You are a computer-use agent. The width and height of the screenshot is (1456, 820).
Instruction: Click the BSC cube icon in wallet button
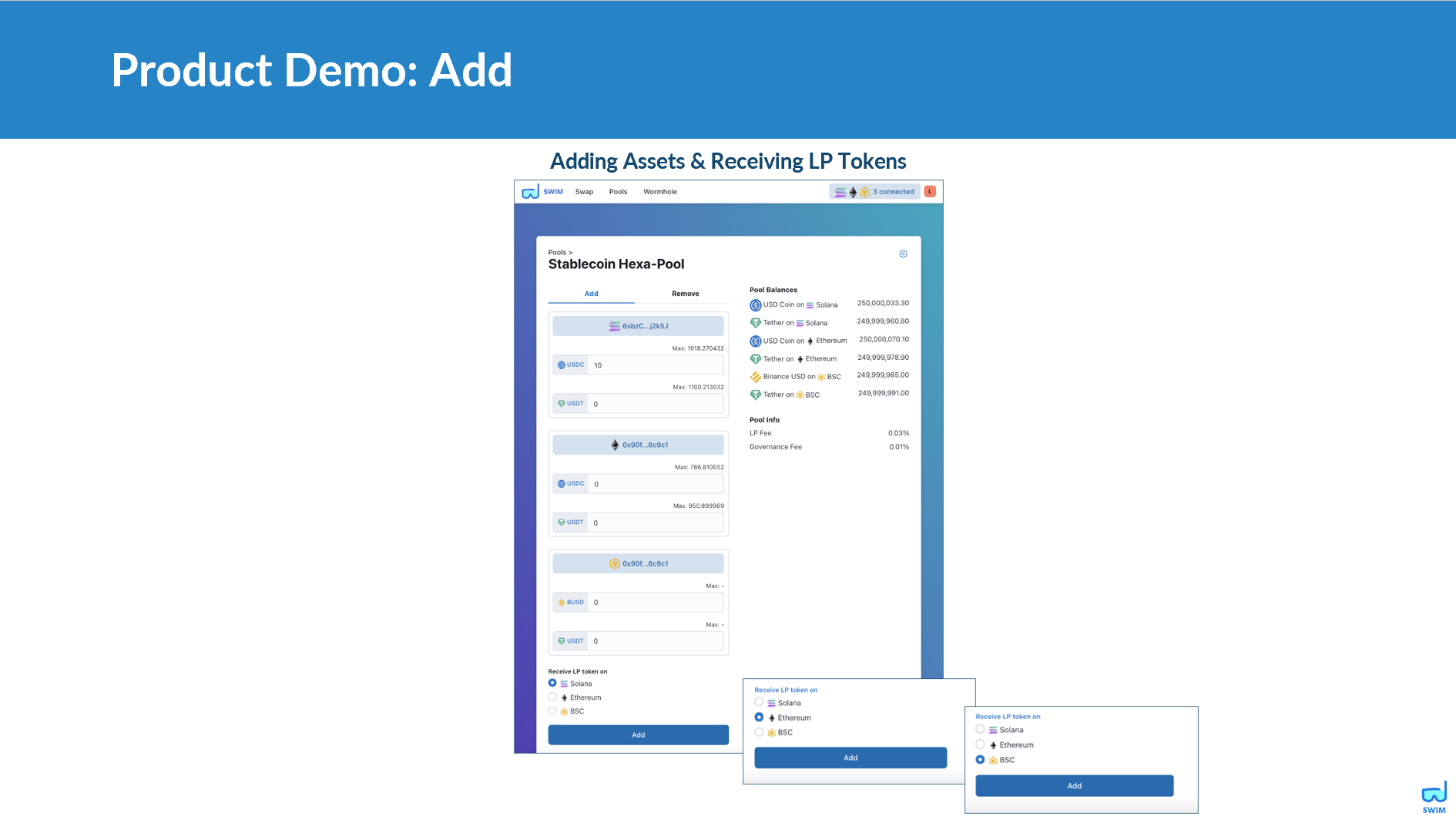tap(615, 563)
